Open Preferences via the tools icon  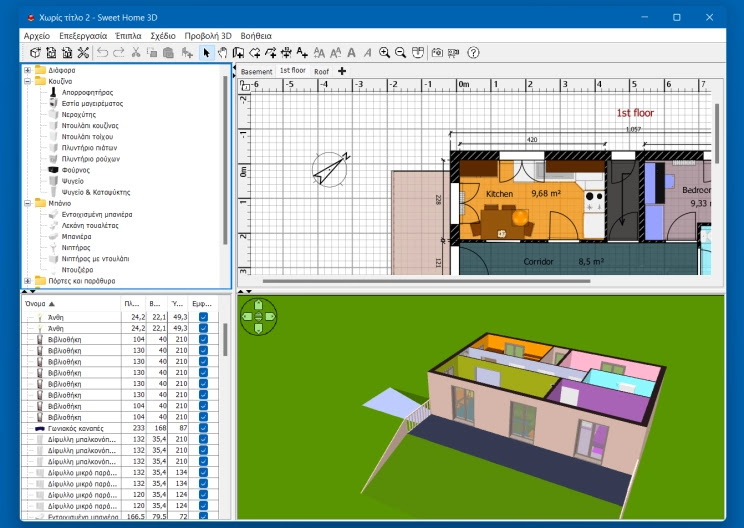(83, 53)
